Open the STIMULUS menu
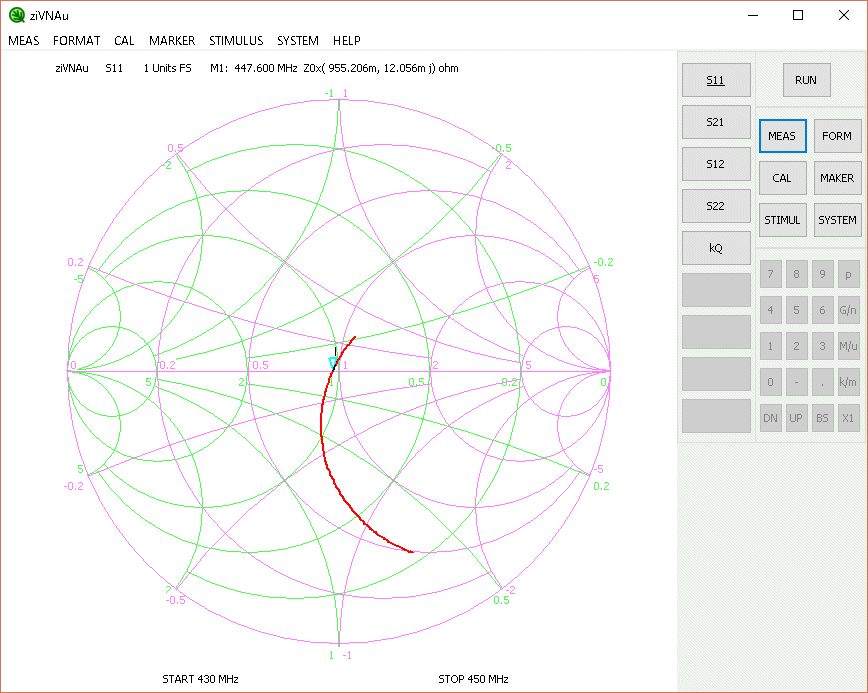The height and width of the screenshot is (693, 868). 236,40
